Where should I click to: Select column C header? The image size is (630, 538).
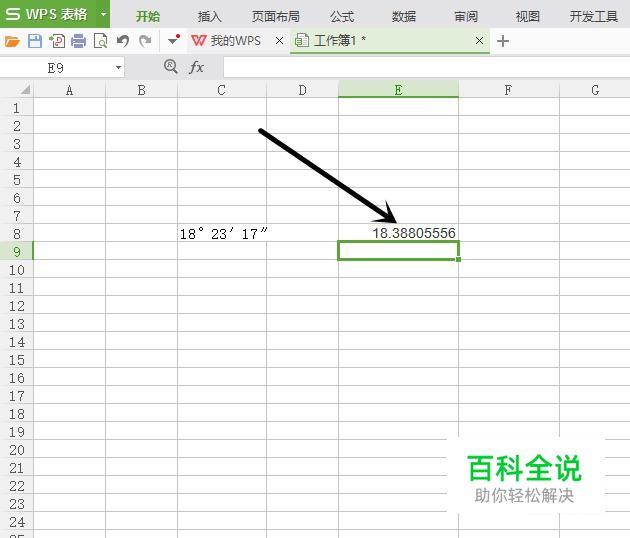(x=221, y=90)
